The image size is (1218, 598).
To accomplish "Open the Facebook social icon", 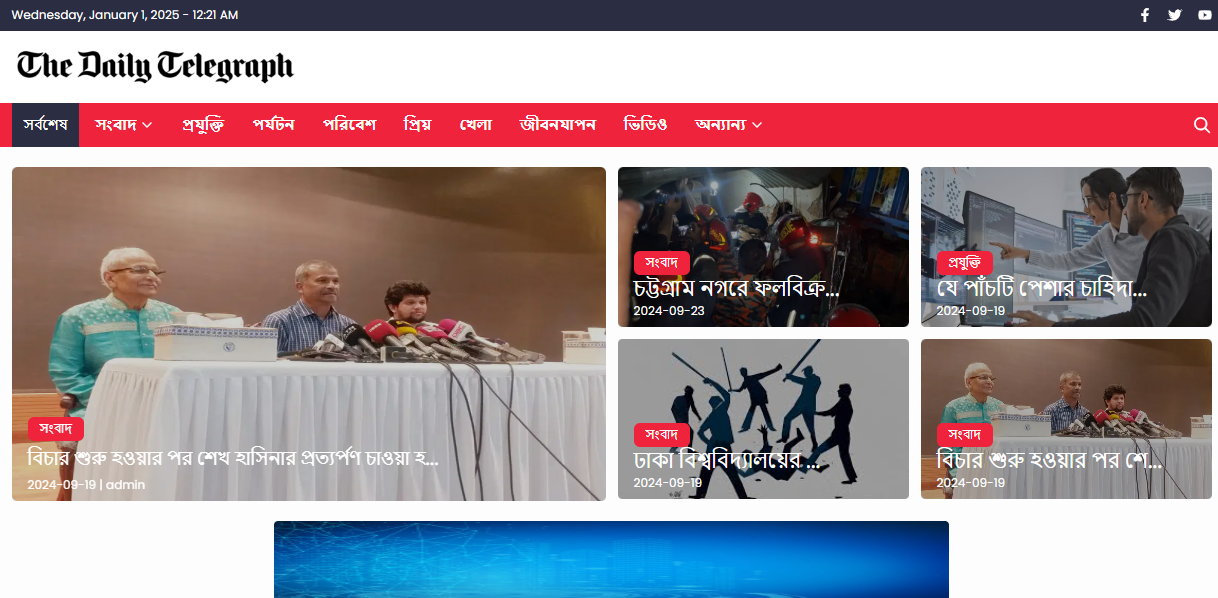I will coord(1145,15).
